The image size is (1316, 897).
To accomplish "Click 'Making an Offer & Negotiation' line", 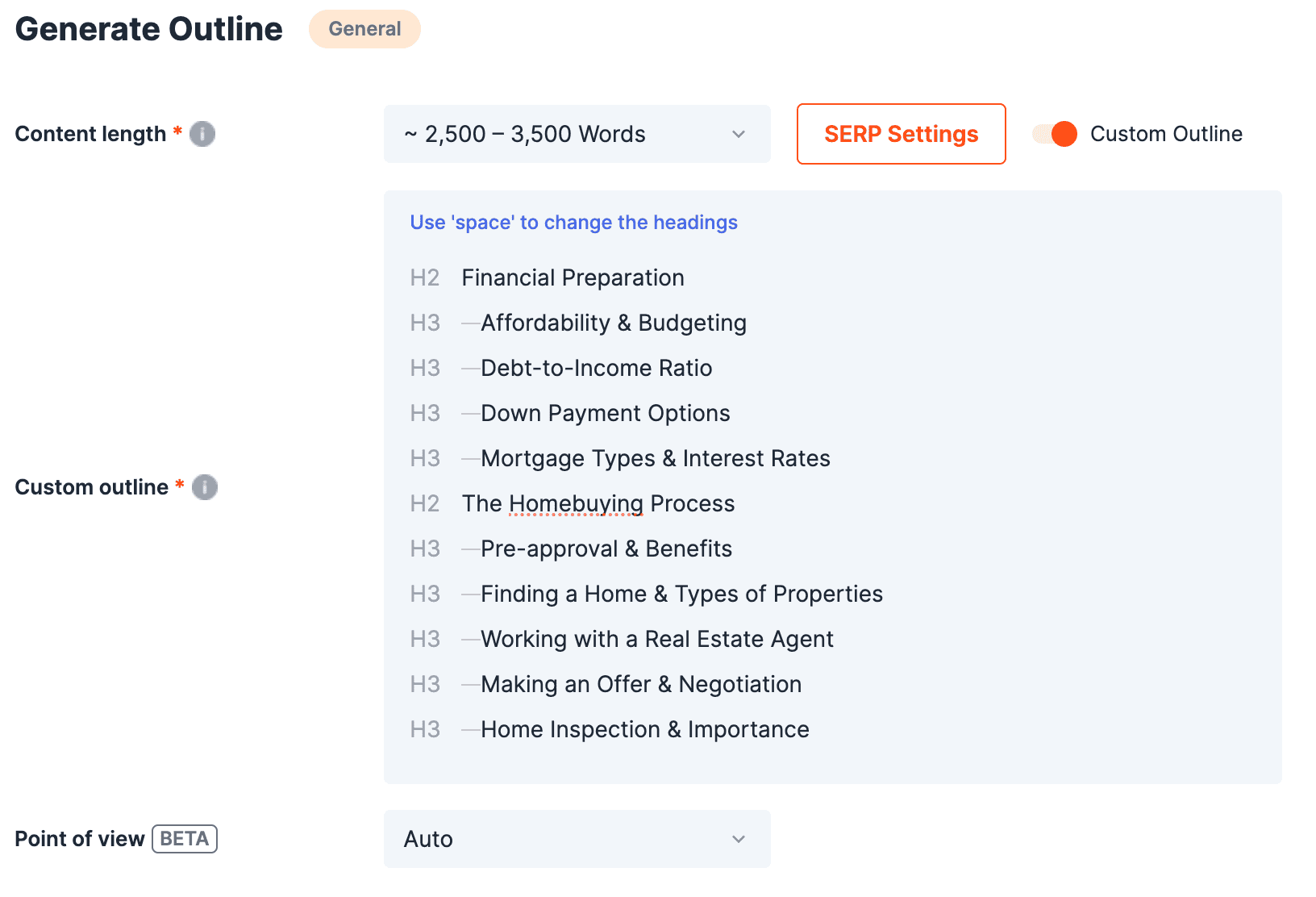I will pos(641,684).
